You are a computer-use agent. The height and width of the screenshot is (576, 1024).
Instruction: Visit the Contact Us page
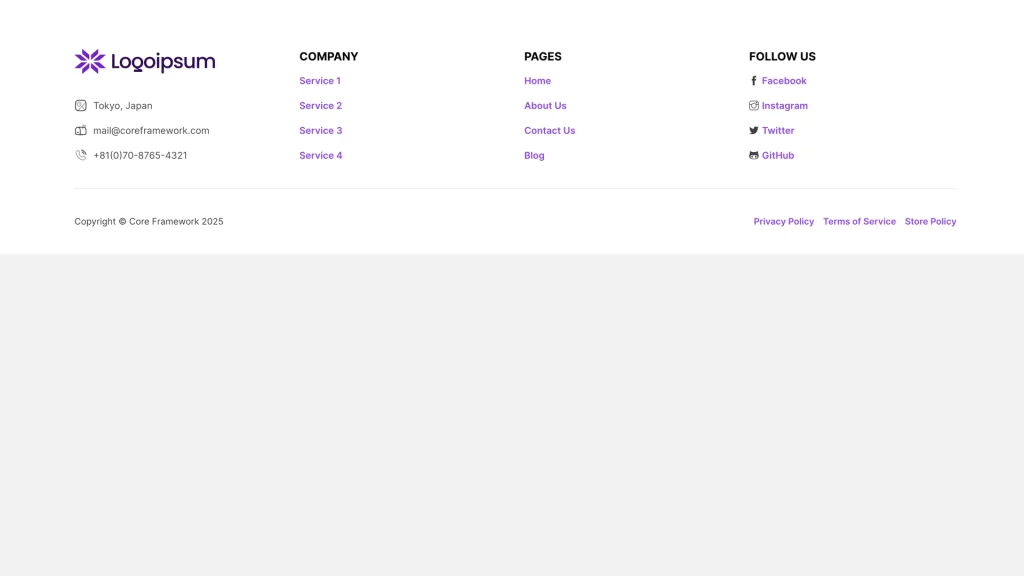click(549, 131)
